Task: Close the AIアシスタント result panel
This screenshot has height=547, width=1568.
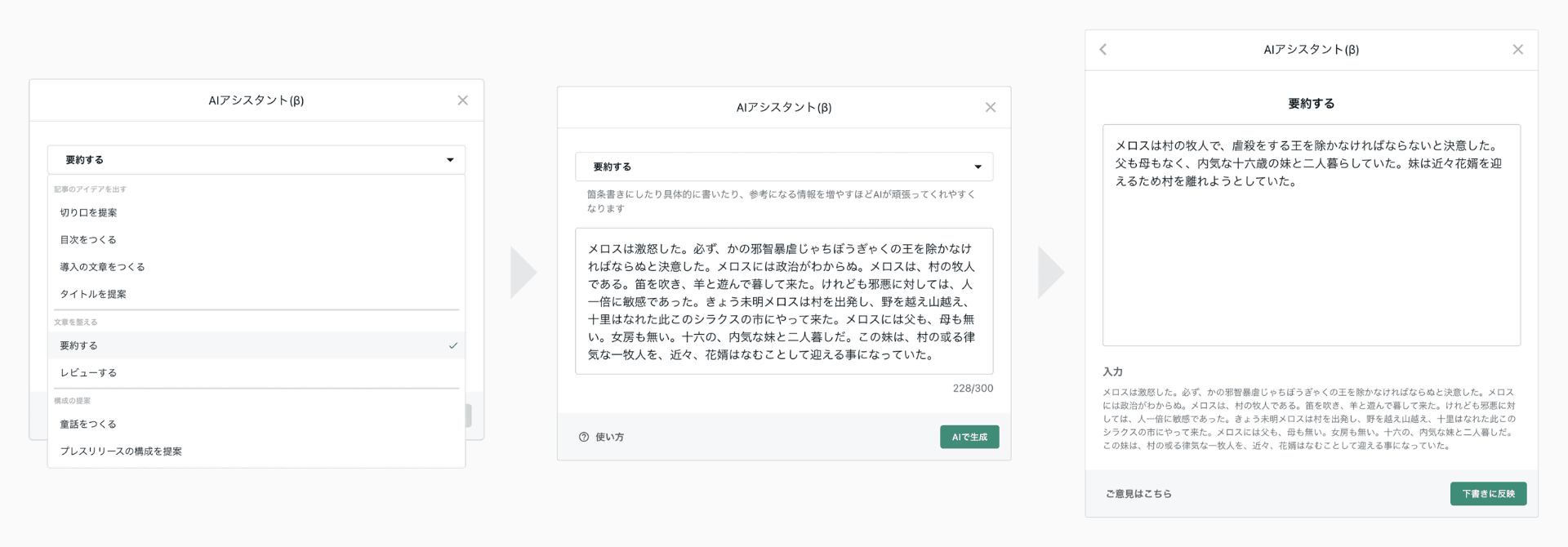Action: point(1517,50)
